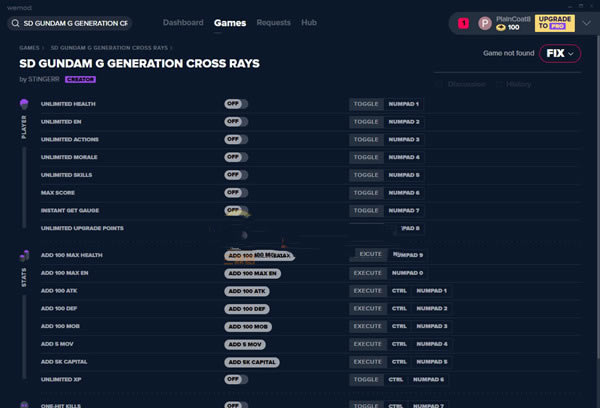Open the red notification badge

[463, 23]
